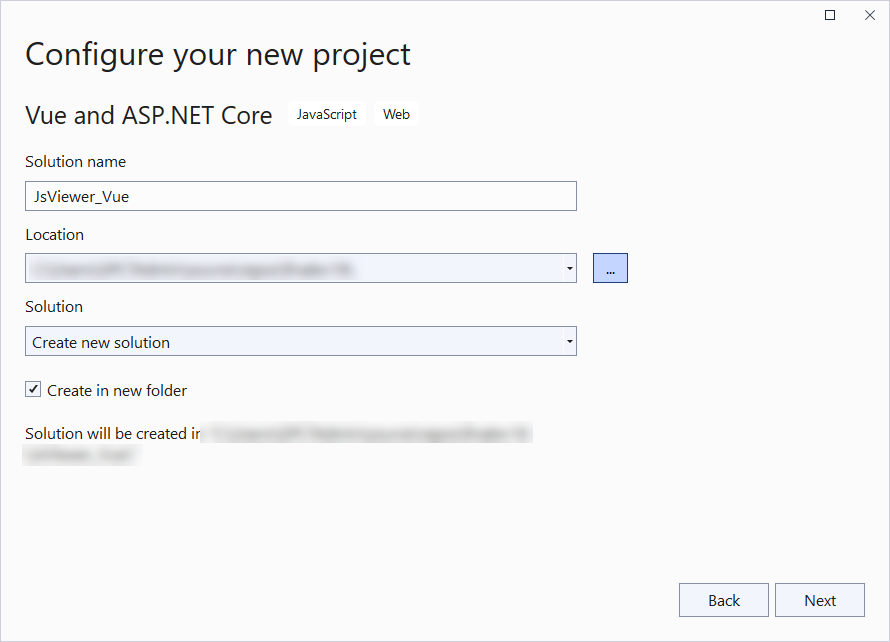Screen dimensions: 890x642
Task: Click the JavaScript tag label
Action: tap(326, 114)
